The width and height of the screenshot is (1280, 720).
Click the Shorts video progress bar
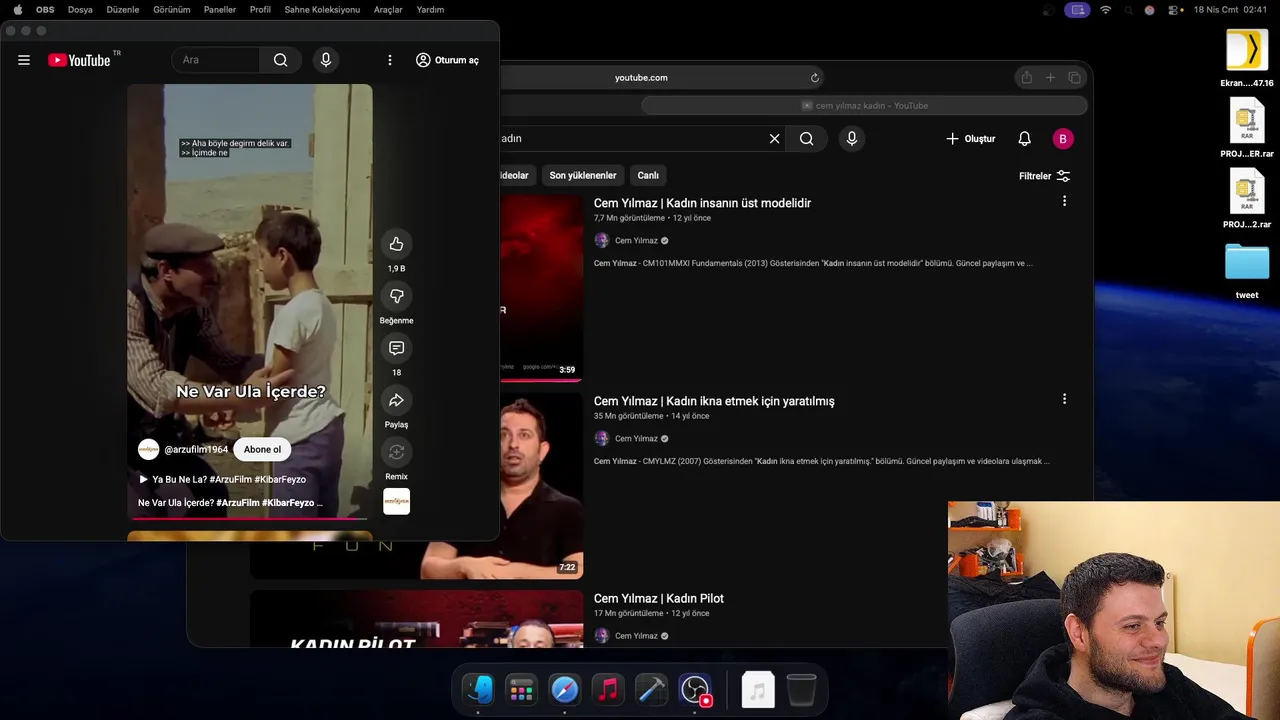point(250,518)
